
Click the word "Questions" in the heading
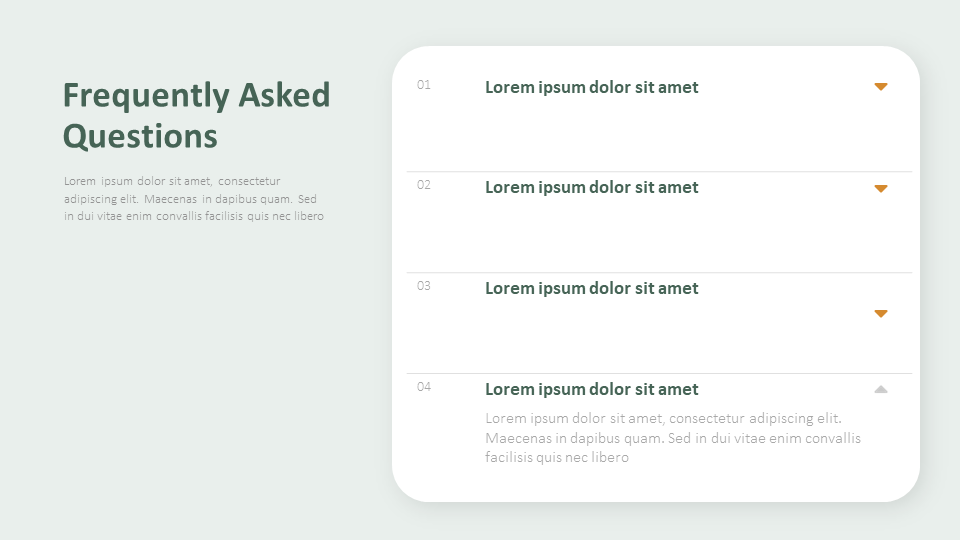[x=140, y=136]
